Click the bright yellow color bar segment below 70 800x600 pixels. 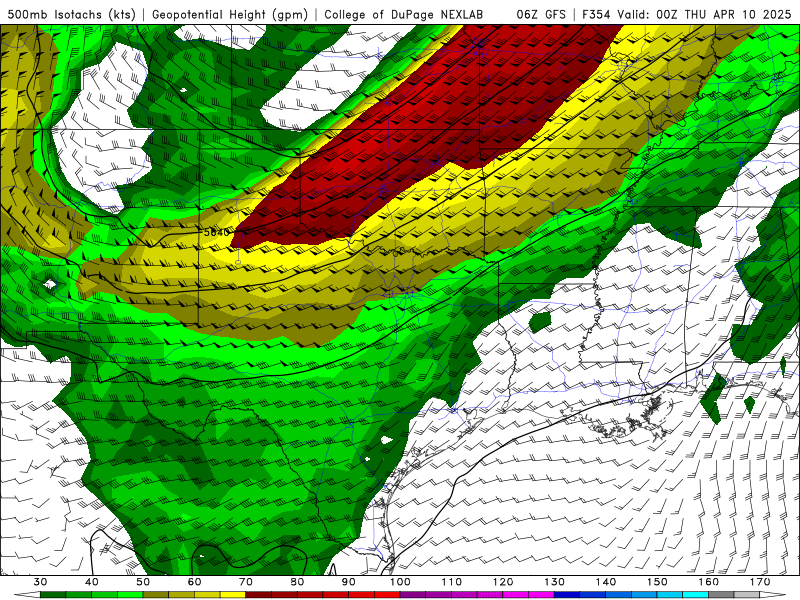click(x=233, y=595)
